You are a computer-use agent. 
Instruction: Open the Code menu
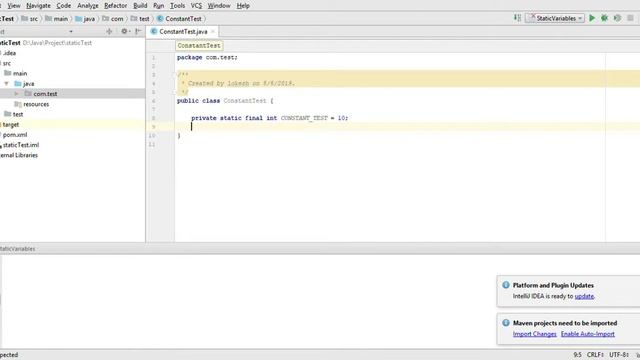point(63,6)
